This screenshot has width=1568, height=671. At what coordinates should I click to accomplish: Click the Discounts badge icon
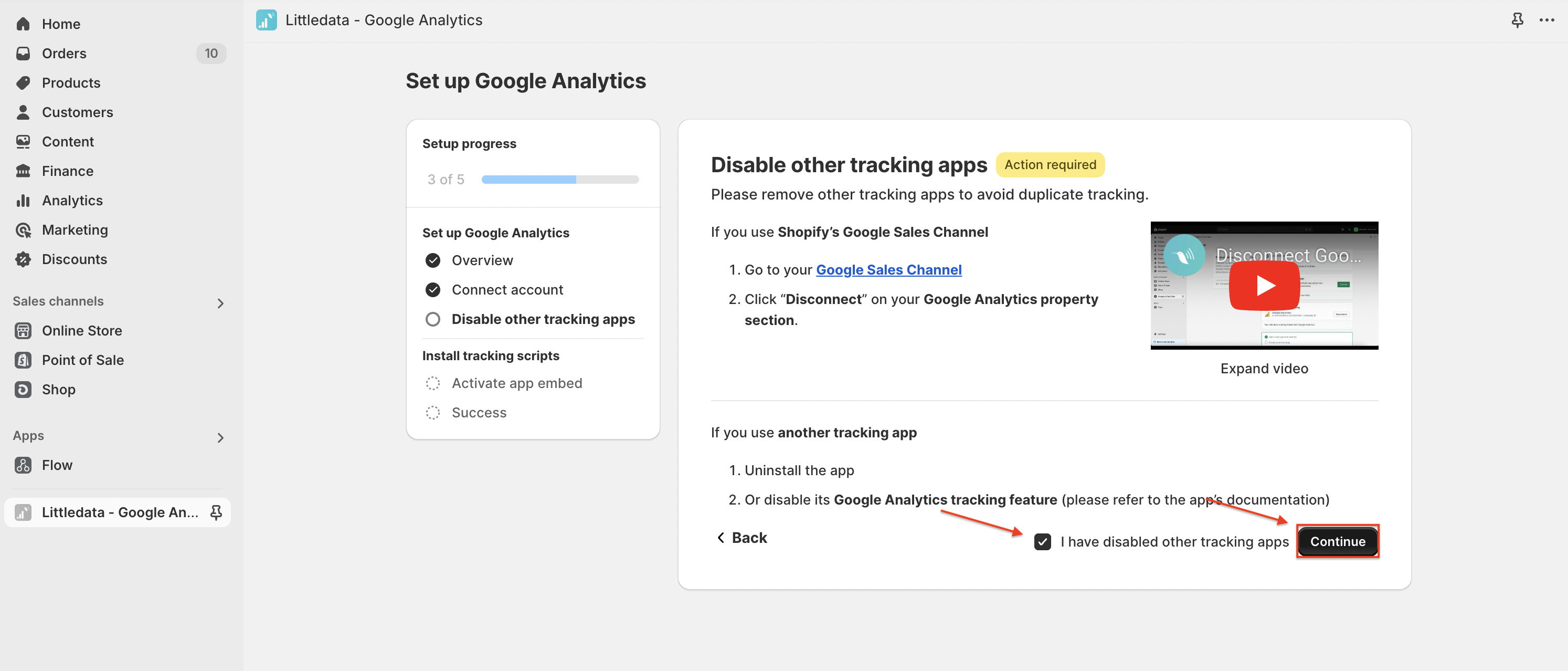coord(23,259)
